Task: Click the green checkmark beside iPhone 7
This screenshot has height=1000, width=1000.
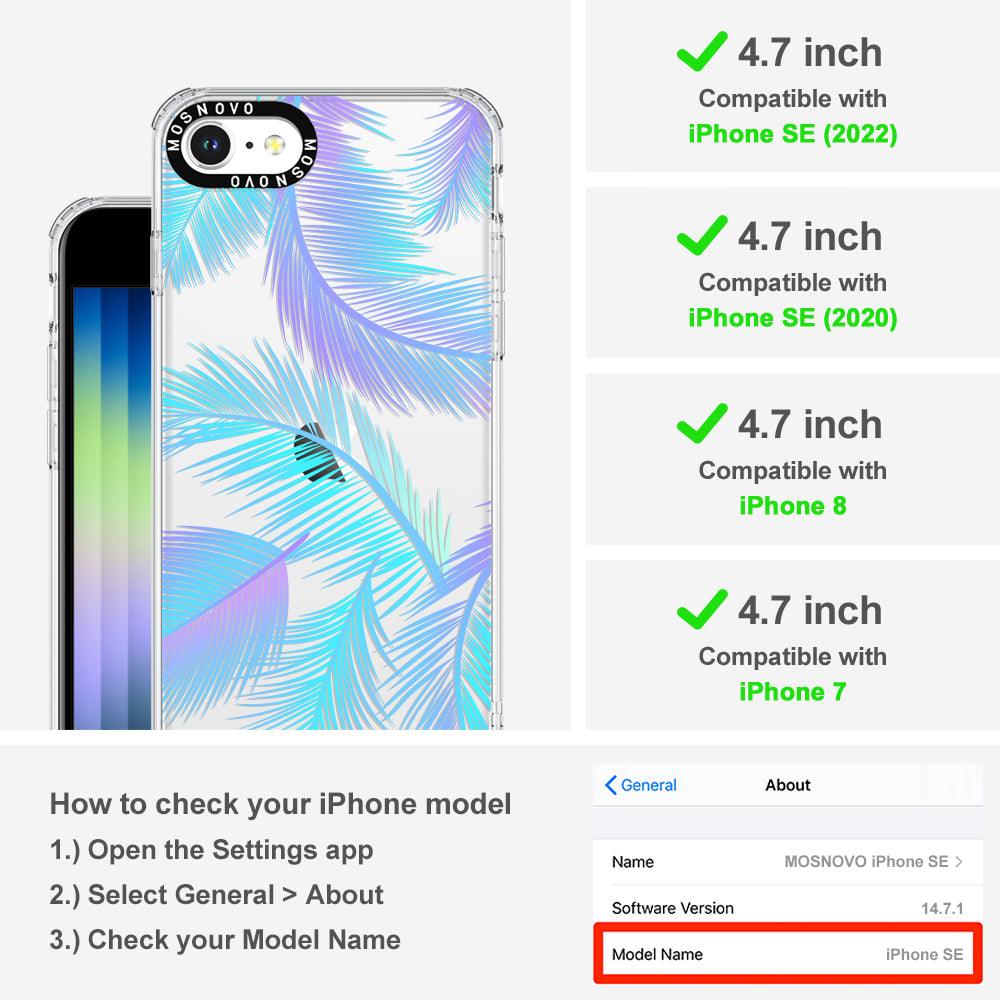Action: coord(702,609)
